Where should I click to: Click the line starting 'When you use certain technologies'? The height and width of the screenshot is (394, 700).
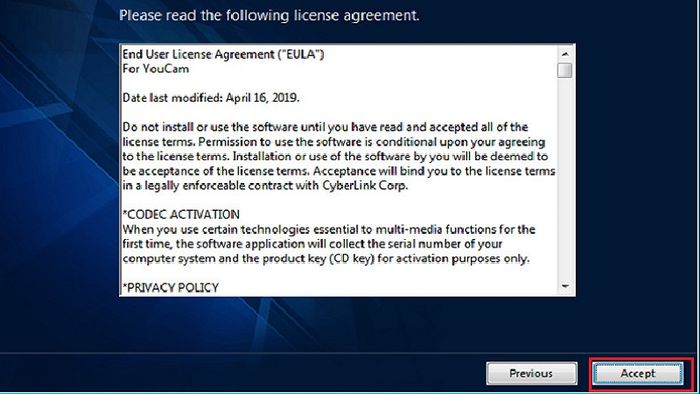click(329, 229)
